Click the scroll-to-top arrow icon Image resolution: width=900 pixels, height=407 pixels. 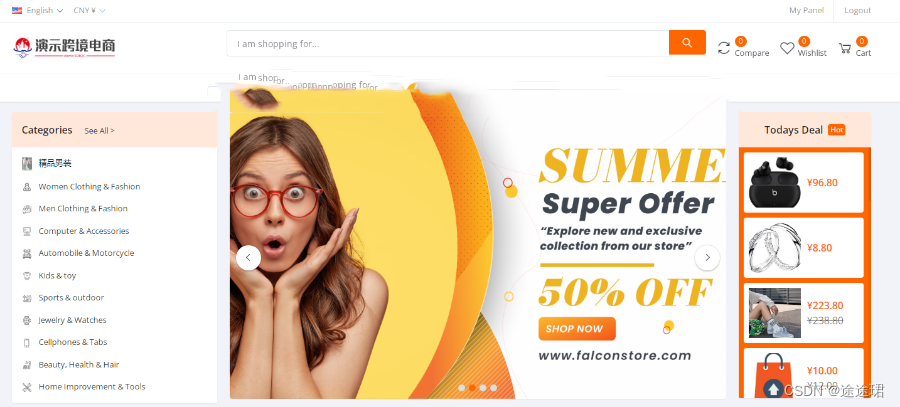[773, 389]
